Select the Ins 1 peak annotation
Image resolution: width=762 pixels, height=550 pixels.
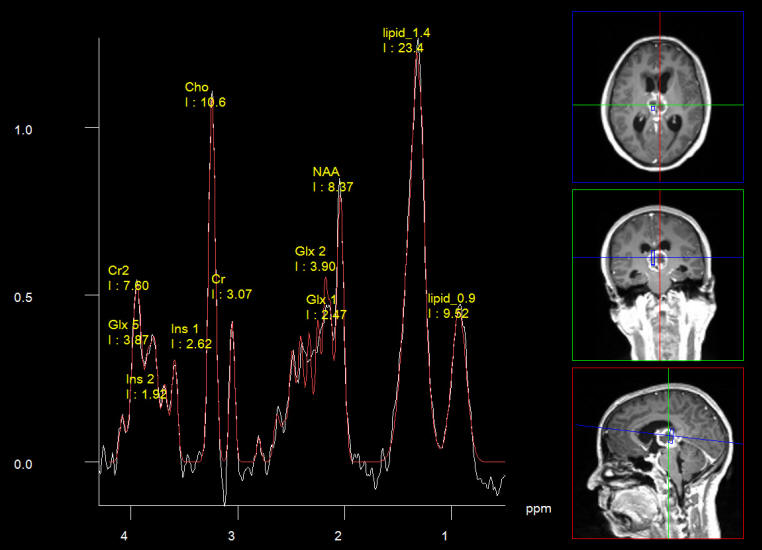(x=190, y=336)
